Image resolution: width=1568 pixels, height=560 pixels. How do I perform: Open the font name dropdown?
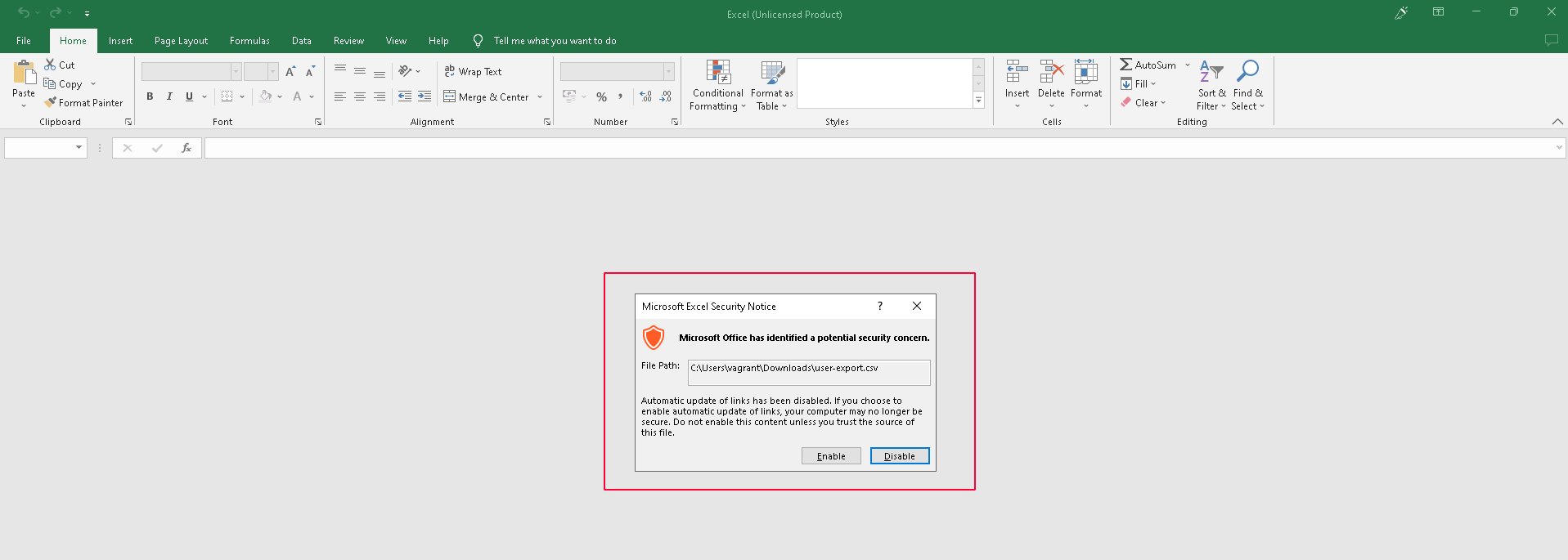(236, 72)
